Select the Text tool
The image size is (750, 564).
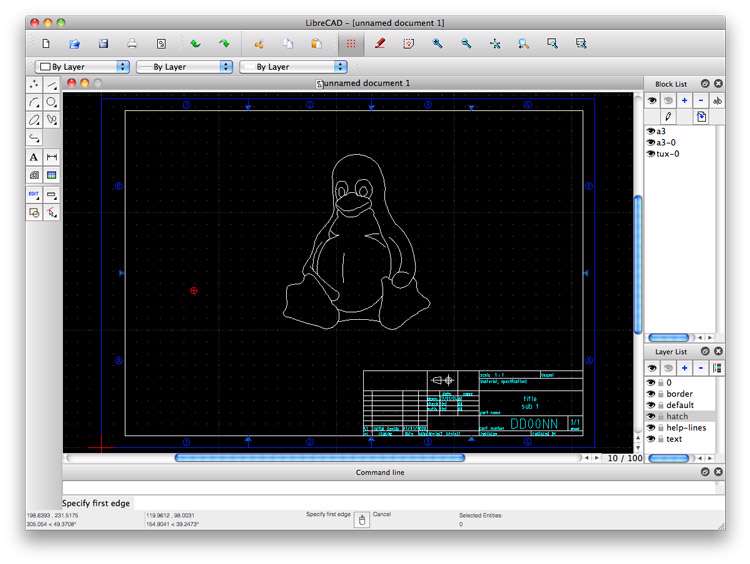click(x=34, y=157)
